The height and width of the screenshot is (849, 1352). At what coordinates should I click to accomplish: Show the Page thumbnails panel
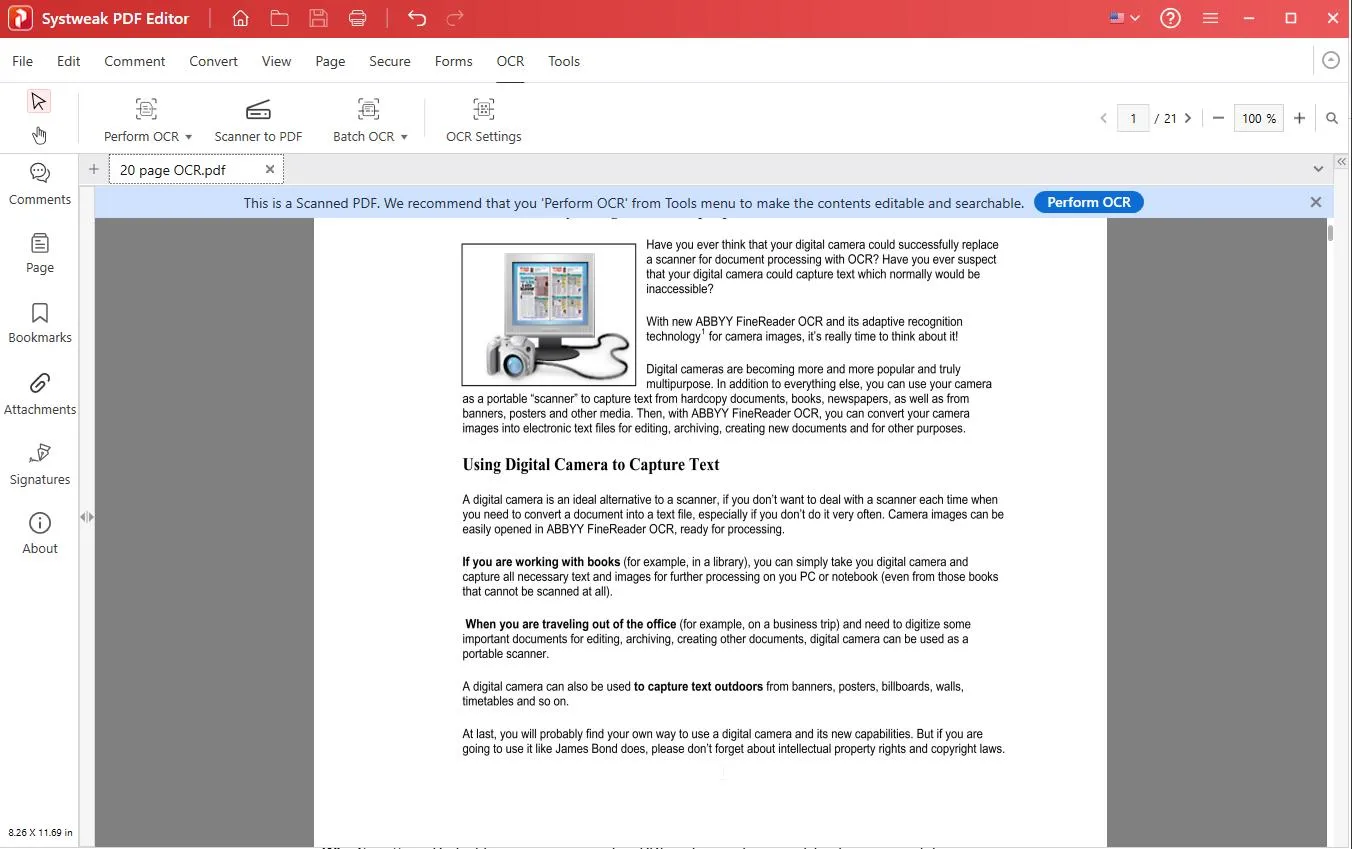pyautogui.click(x=40, y=253)
